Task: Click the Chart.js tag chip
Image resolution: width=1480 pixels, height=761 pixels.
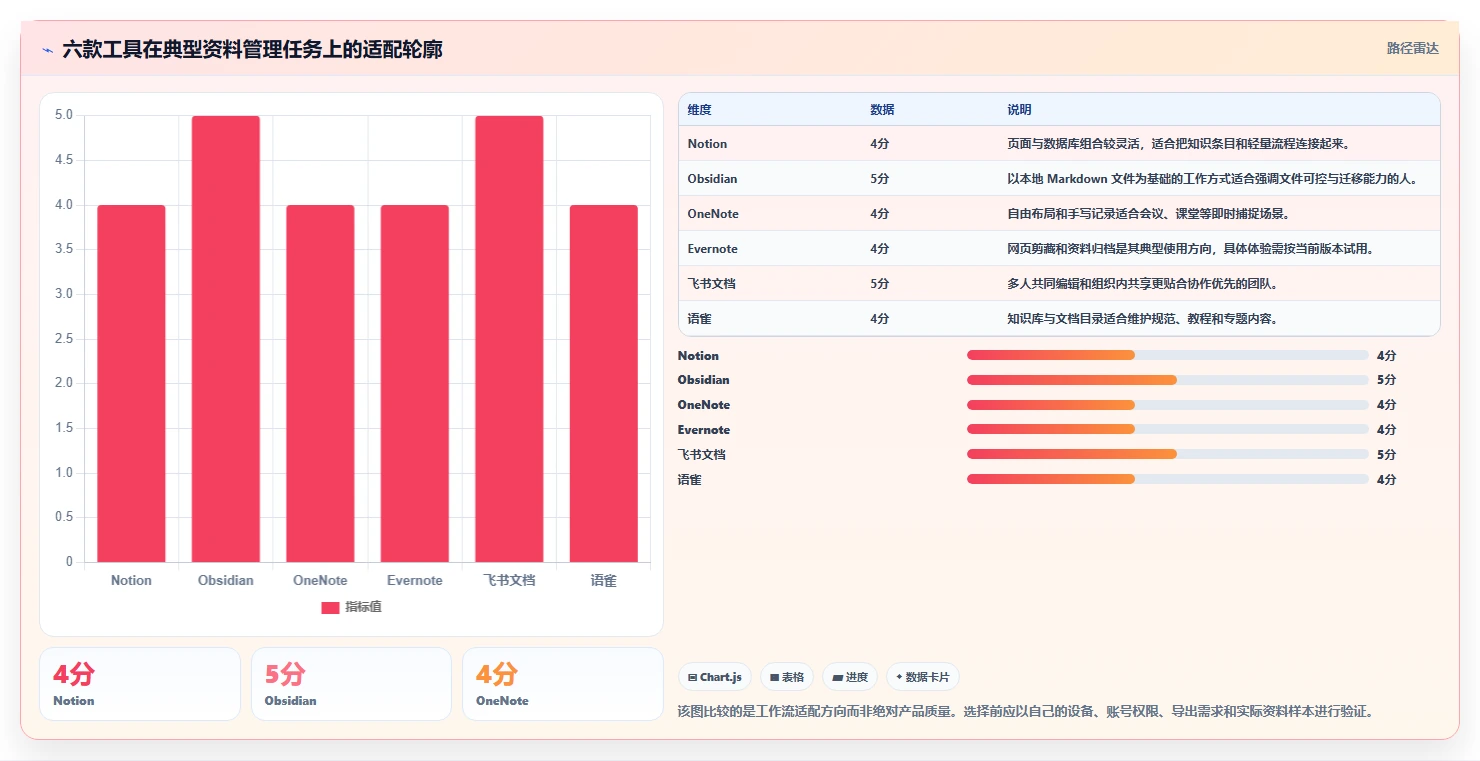Action: click(715, 677)
